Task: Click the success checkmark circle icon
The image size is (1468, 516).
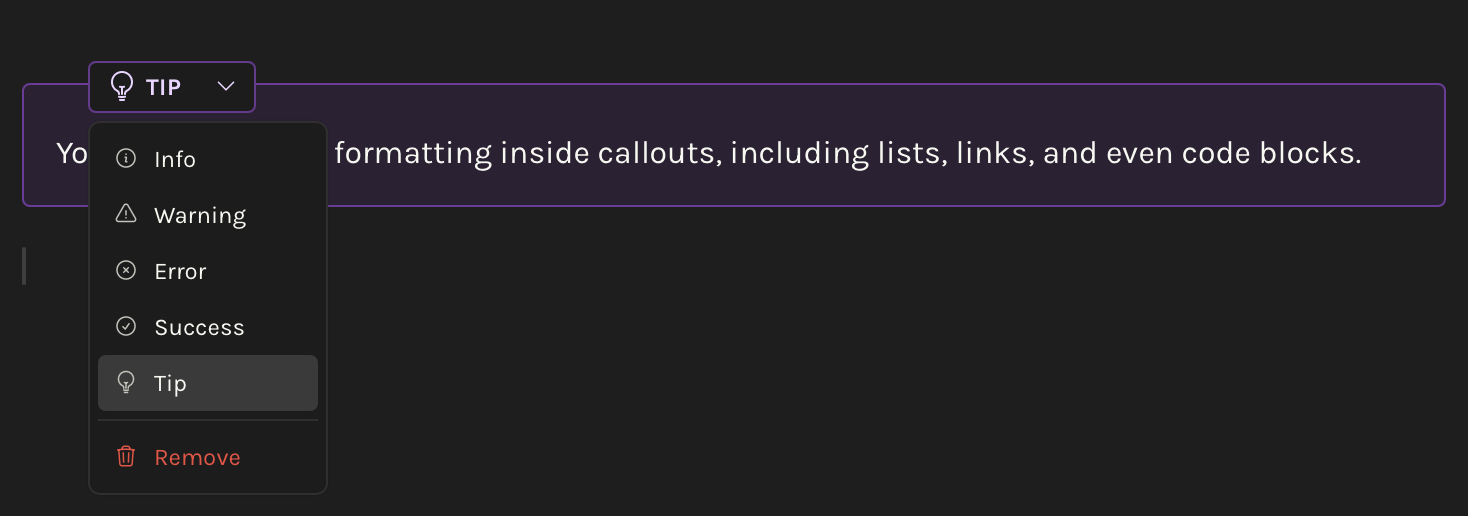Action: pos(126,326)
